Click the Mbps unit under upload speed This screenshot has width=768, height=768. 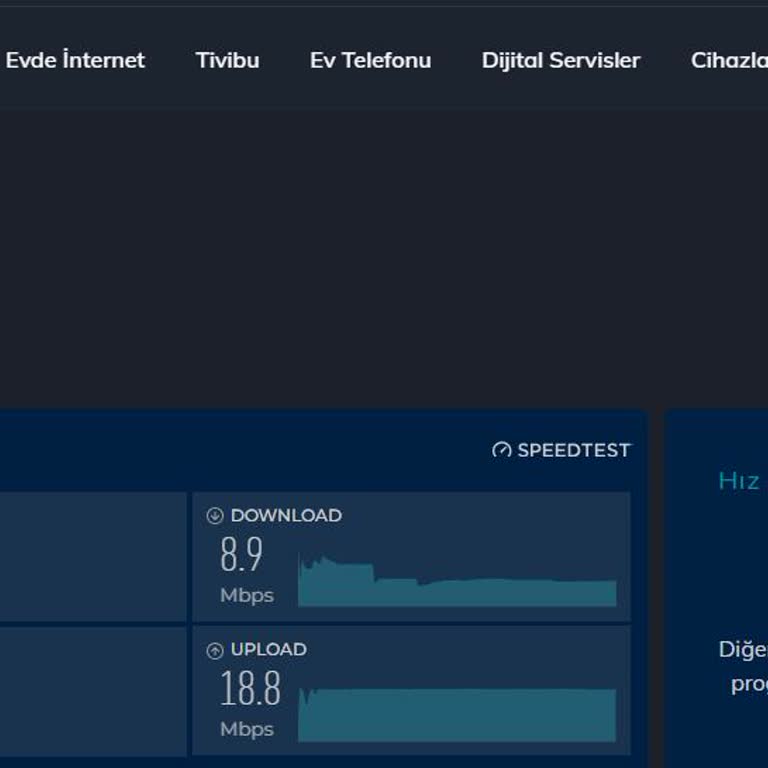coord(246,729)
